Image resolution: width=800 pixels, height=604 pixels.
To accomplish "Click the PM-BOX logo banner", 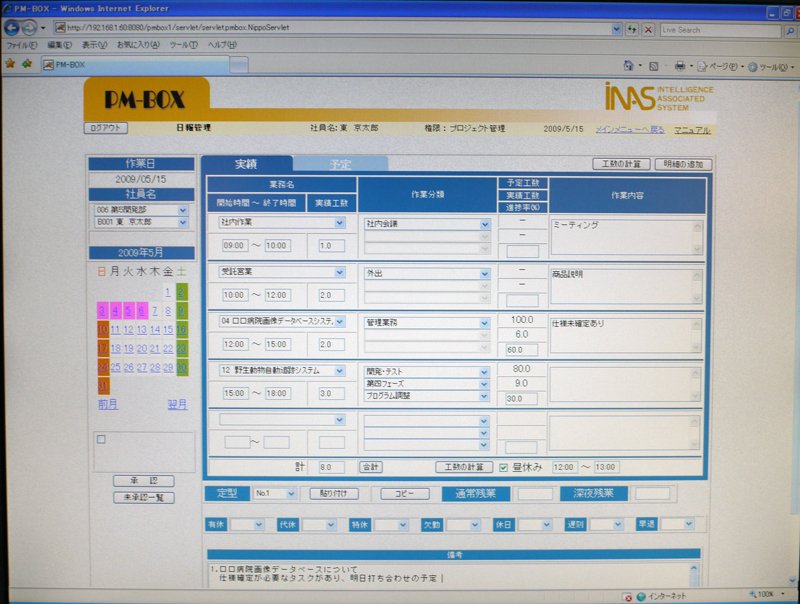I will [146, 98].
